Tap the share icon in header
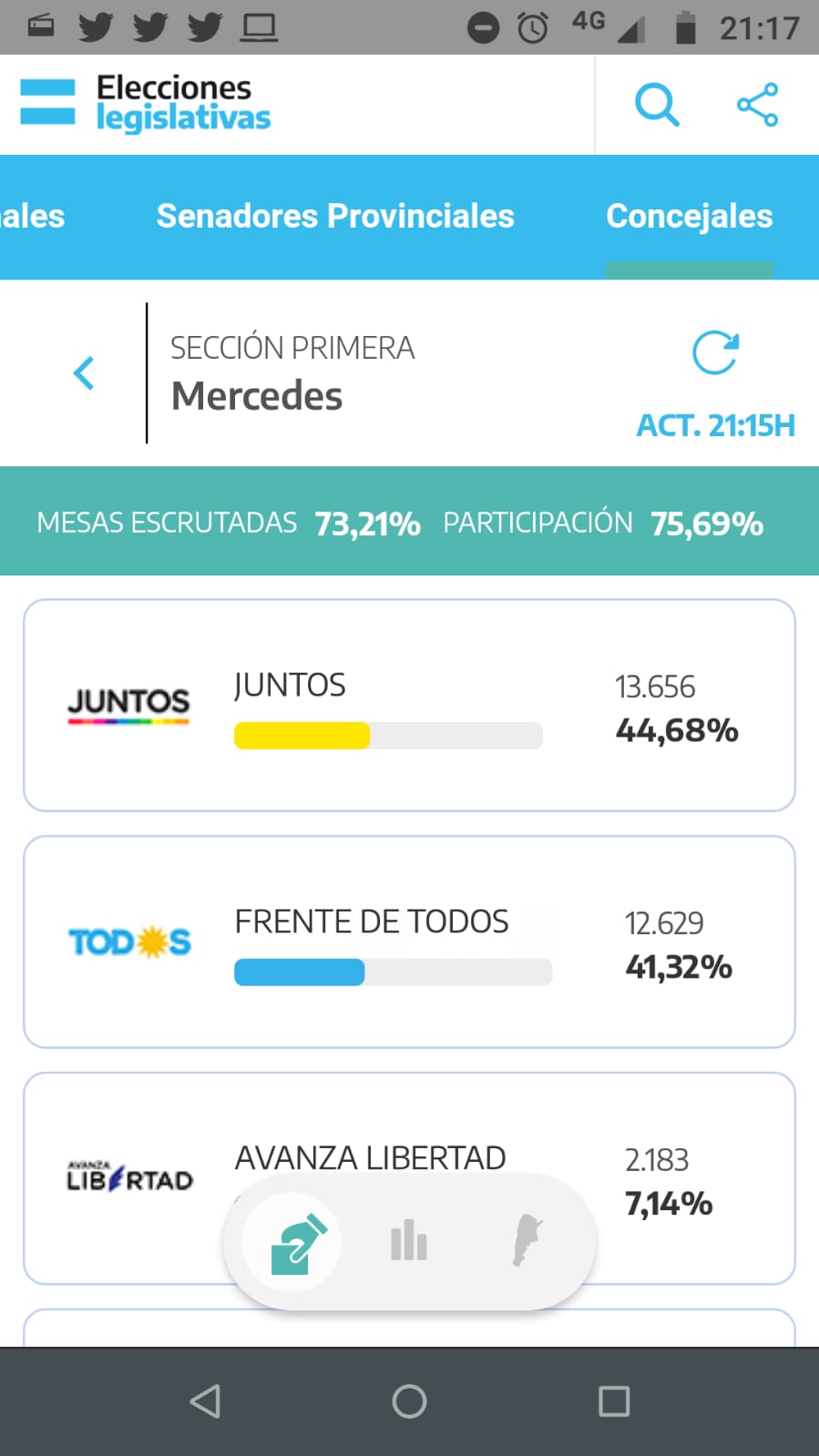Screen dimensions: 819x1456 click(x=757, y=105)
